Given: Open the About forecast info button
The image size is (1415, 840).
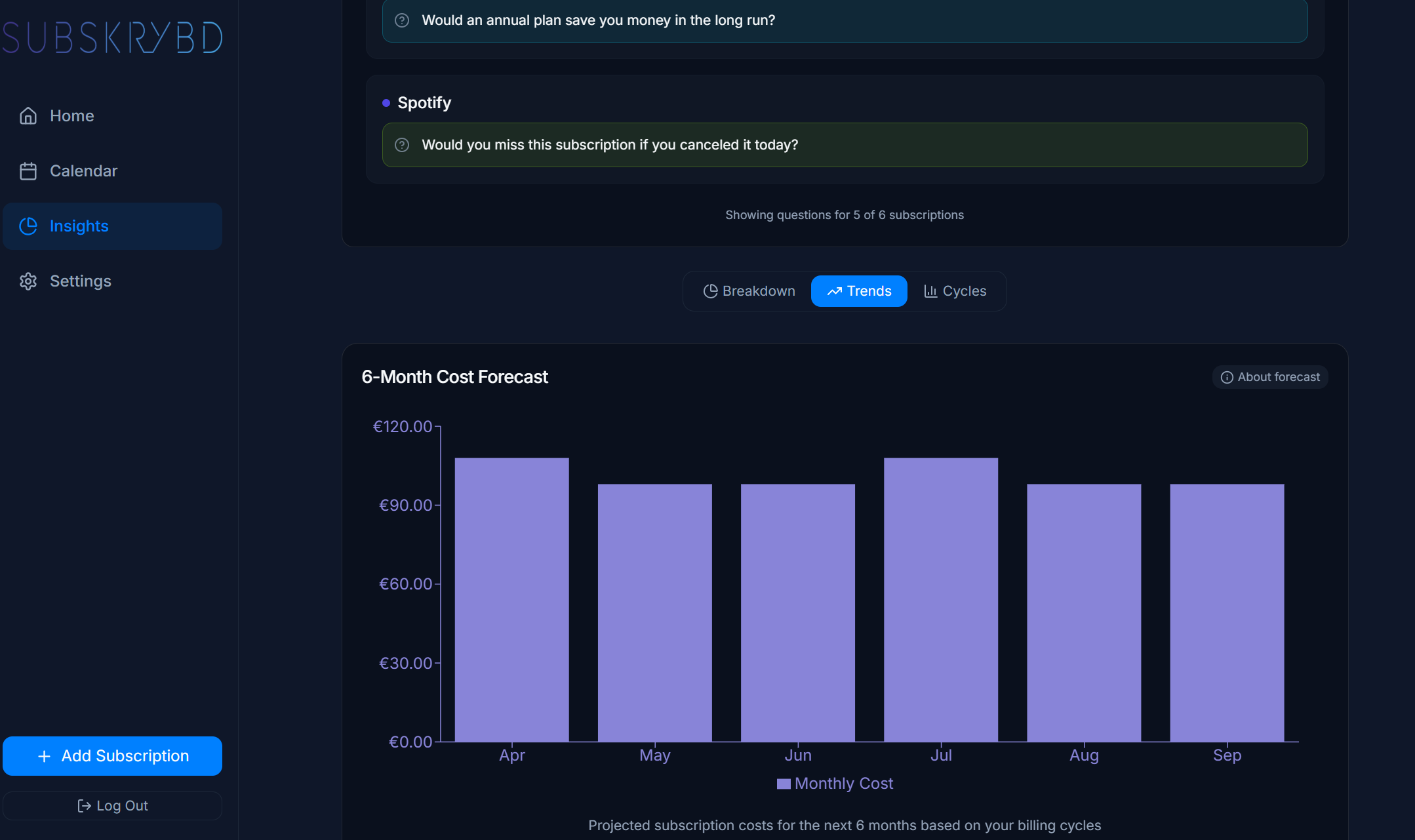Looking at the screenshot, I should tap(1270, 377).
